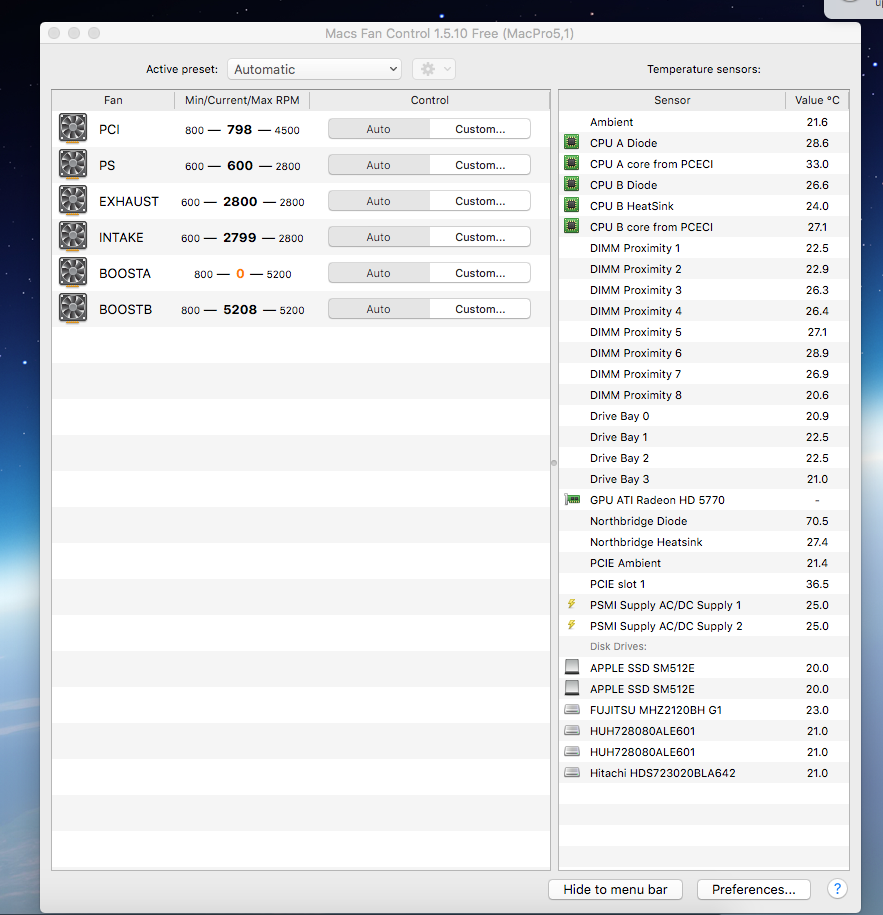Click the Hitachi HDS723020BLA642 disk icon
Screen dimensions: 883x915
click(572, 773)
